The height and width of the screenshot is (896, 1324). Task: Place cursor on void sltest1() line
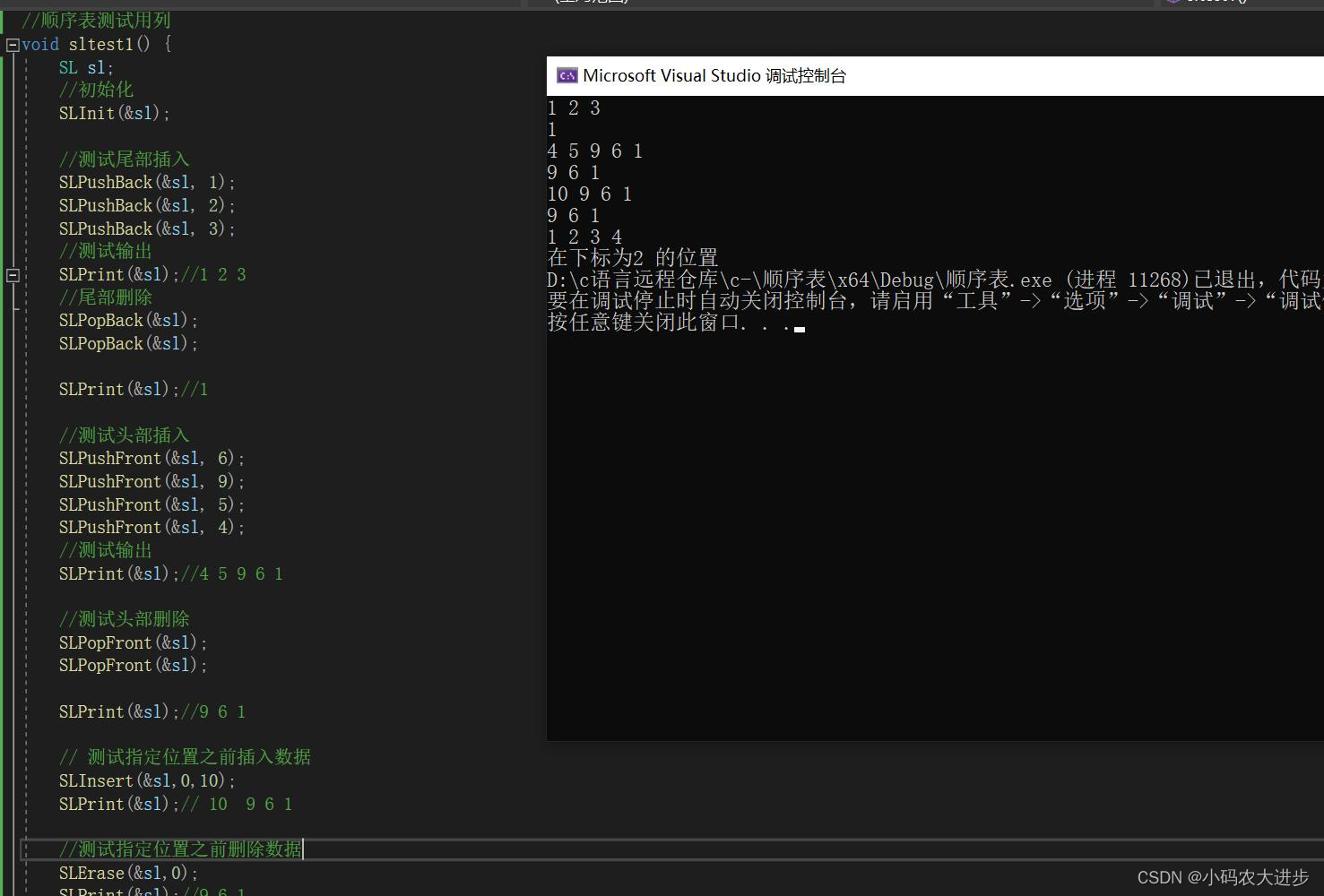97,44
